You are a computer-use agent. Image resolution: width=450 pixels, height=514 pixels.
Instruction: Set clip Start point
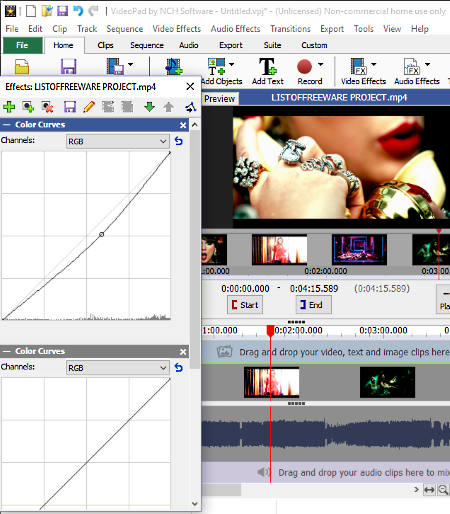click(245, 305)
